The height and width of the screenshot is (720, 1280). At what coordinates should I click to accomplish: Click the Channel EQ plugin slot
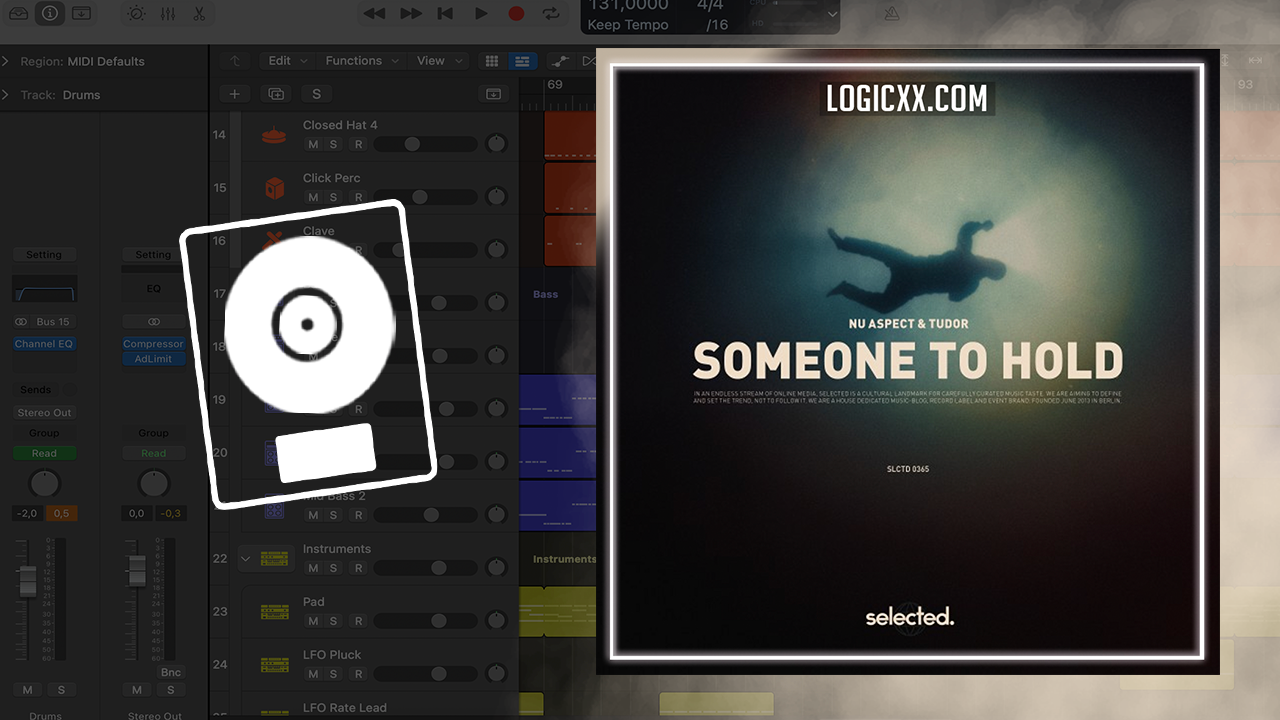pos(44,344)
